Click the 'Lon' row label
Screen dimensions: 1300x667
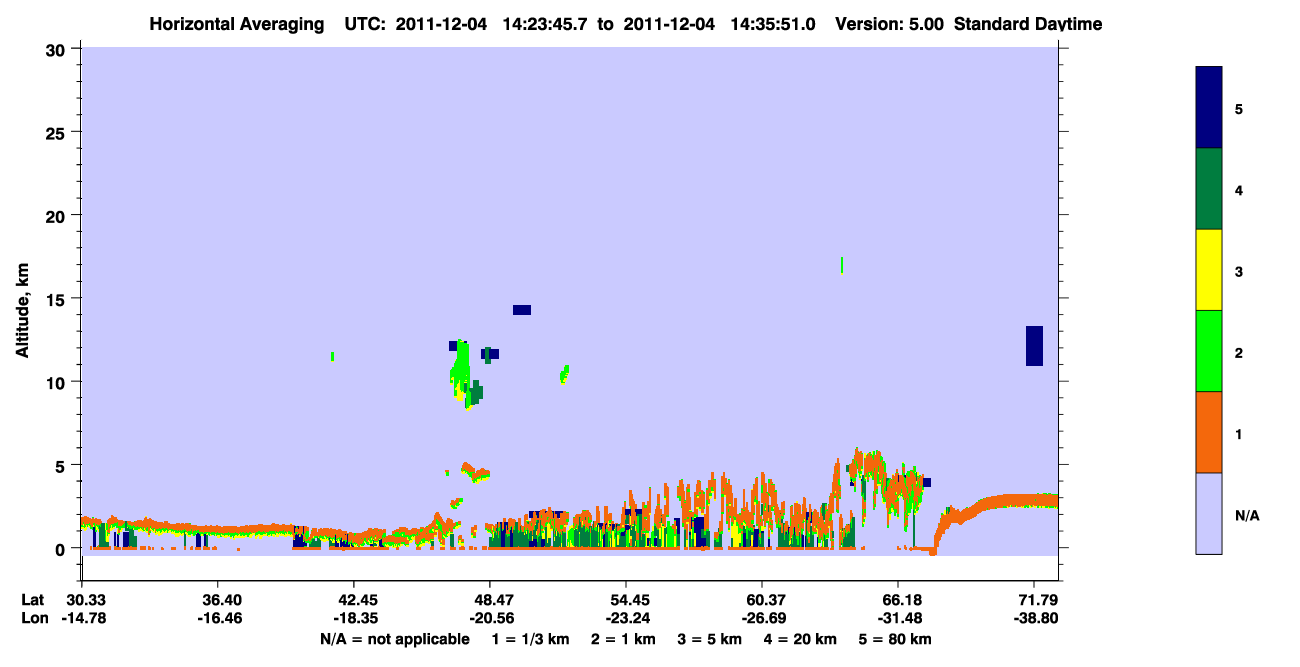(34, 619)
